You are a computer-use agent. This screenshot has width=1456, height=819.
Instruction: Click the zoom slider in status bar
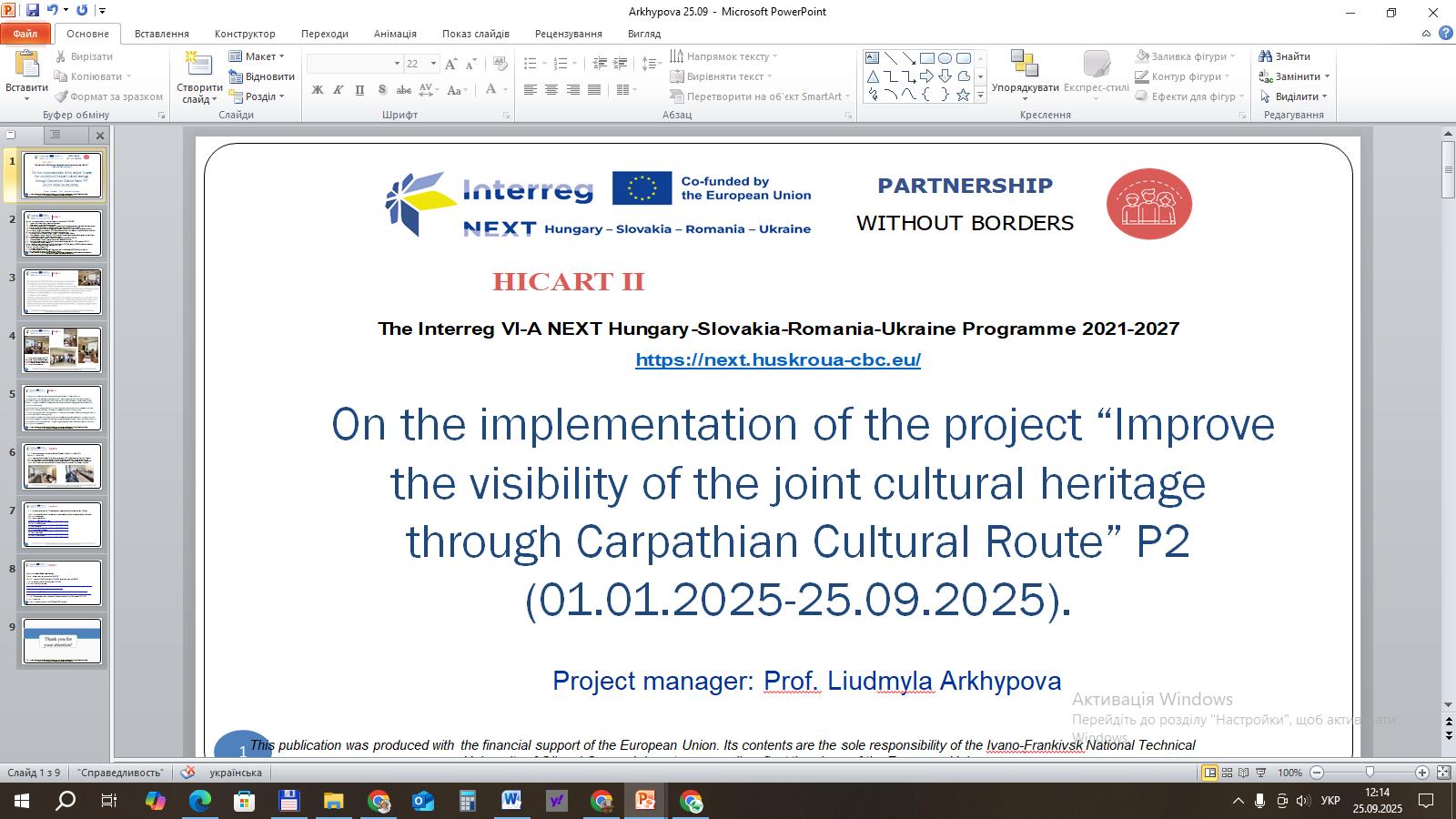click(x=1370, y=773)
